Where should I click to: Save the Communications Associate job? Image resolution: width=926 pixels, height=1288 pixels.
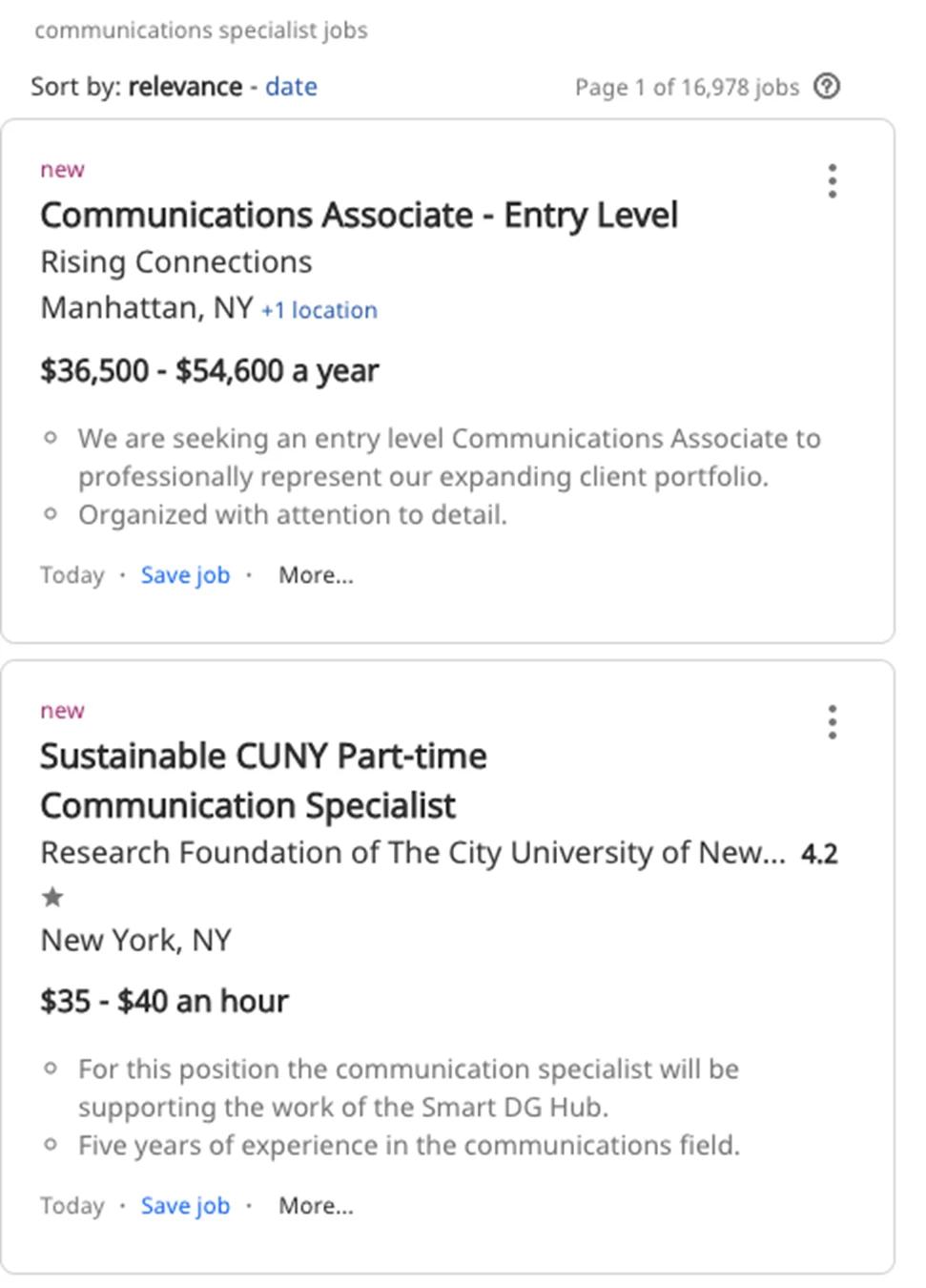point(185,575)
